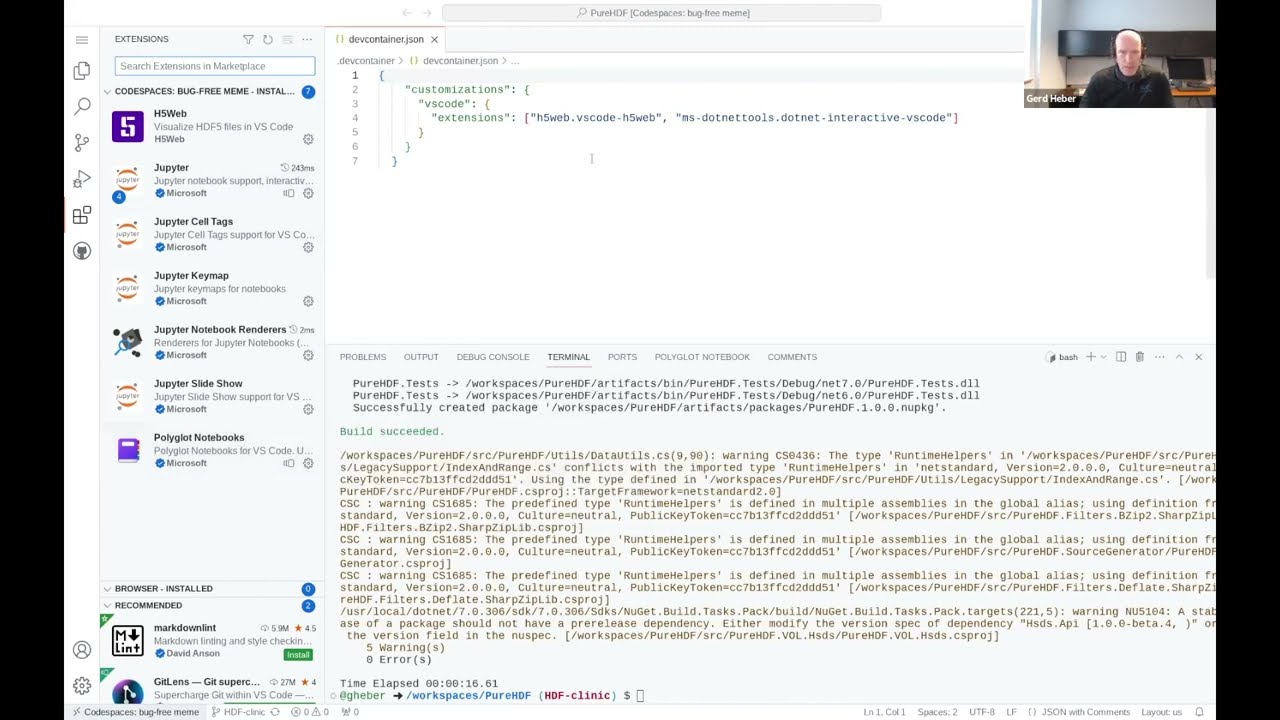Screen dimensions: 1280x720
Task: Open the Jupyter Slide Show extension entry
Action: click(x=212, y=396)
